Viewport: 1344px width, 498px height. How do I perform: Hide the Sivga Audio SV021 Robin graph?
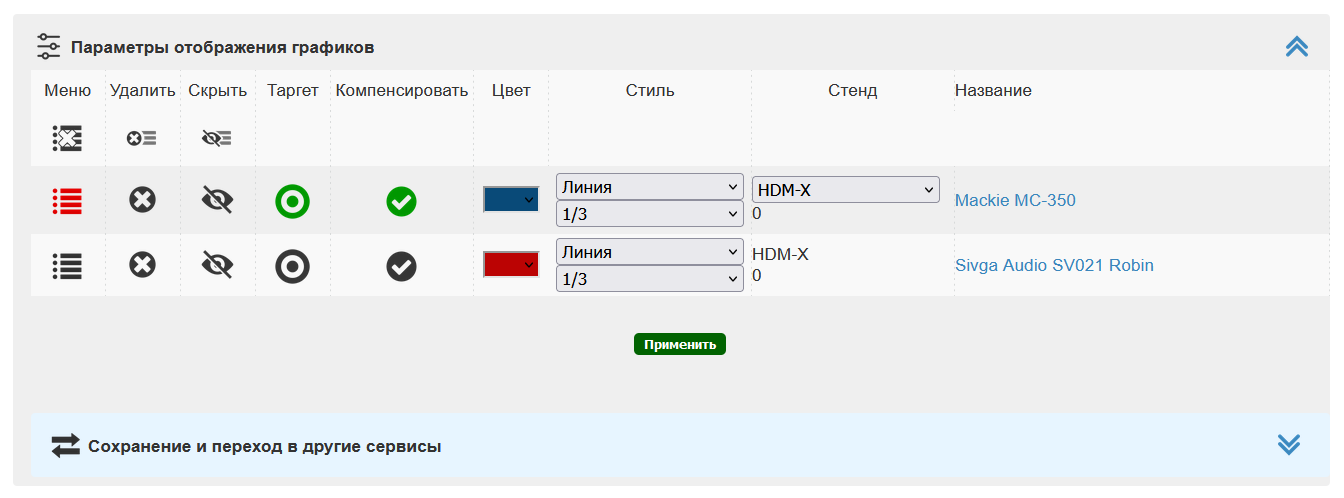point(216,266)
